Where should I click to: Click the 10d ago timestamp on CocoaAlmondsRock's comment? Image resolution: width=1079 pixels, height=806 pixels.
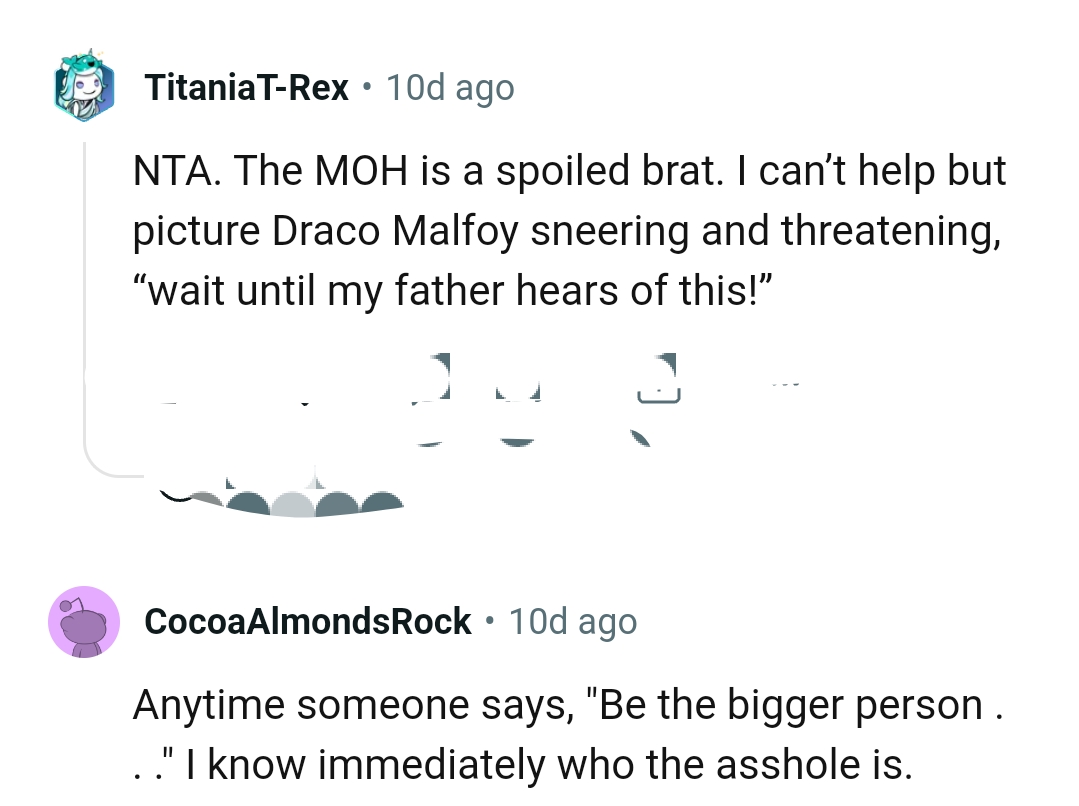tap(572, 621)
